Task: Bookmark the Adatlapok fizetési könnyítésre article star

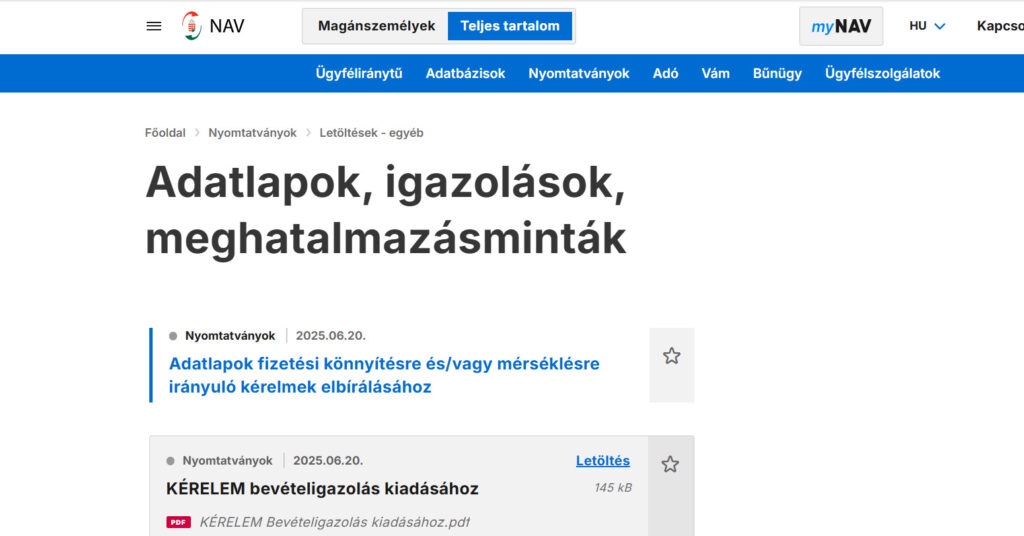Action: tap(671, 356)
